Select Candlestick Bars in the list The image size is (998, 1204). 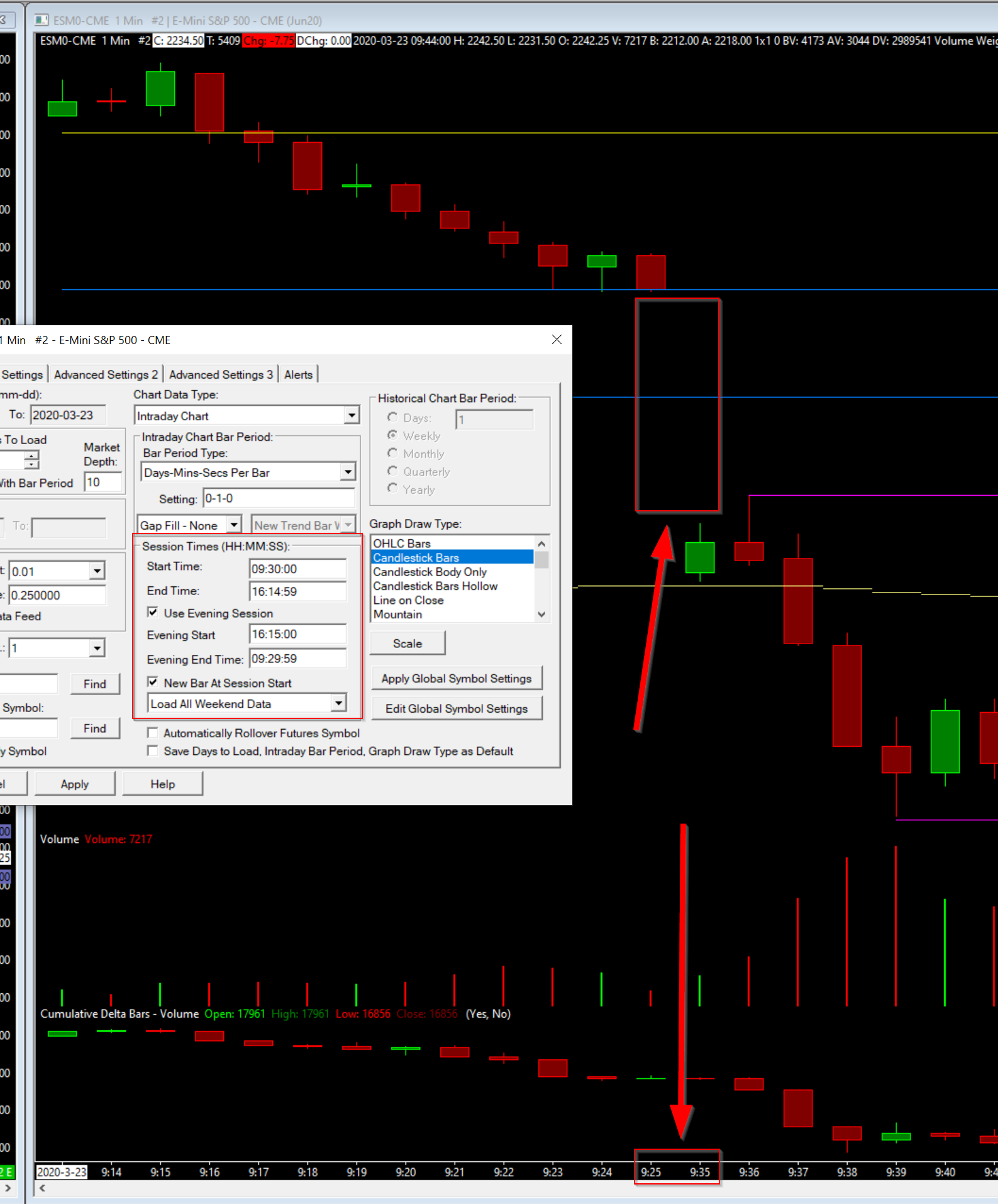coord(452,557)
